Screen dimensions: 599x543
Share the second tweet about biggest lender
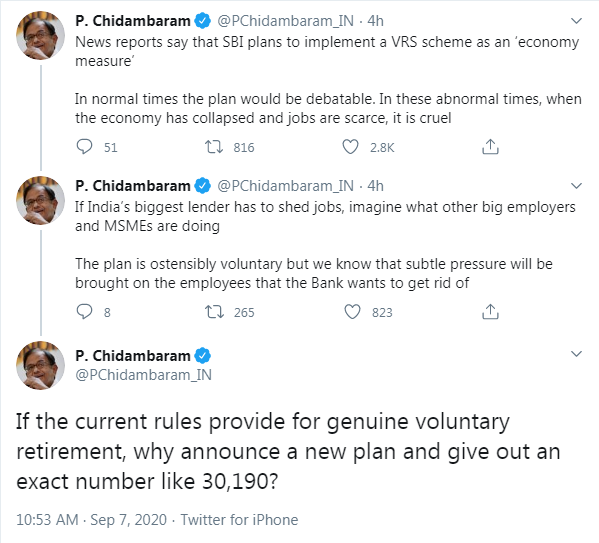(491, 312)
